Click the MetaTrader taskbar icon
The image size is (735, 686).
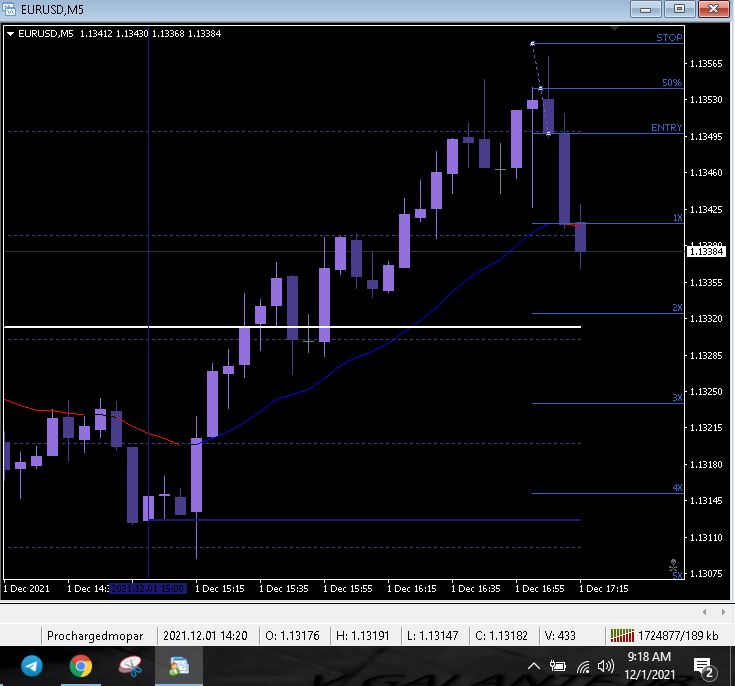[x=179, y=666]
